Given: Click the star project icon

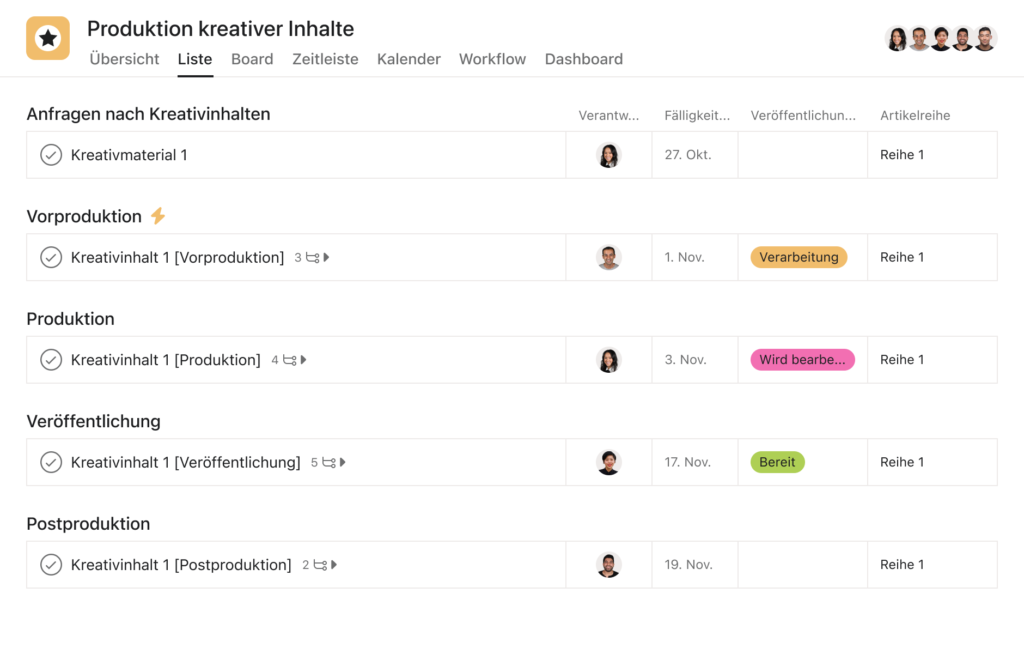Looking at the screenshot, I should click(48, 39).
